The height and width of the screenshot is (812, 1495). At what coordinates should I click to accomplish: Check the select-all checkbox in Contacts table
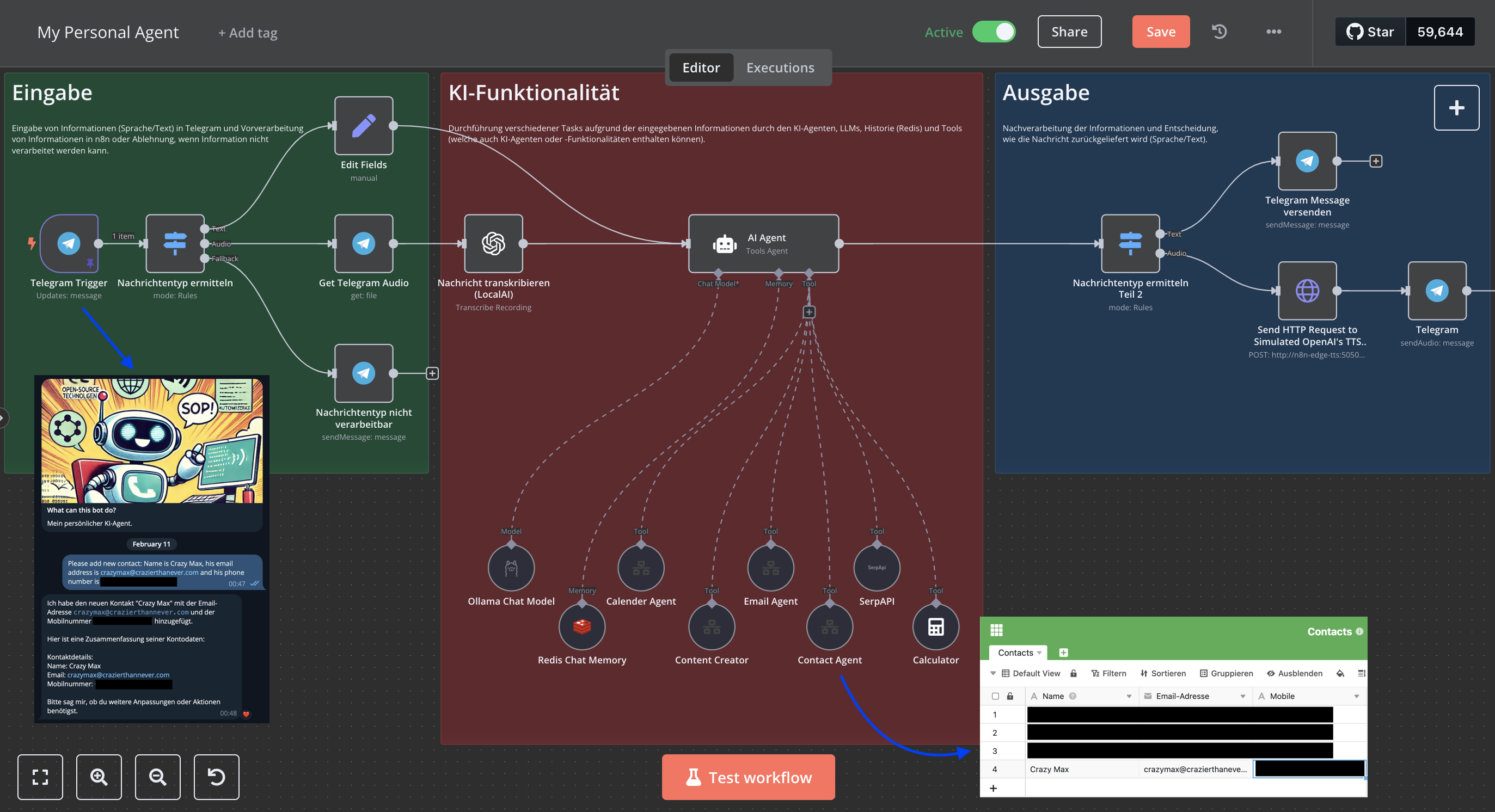click(995, 696)
